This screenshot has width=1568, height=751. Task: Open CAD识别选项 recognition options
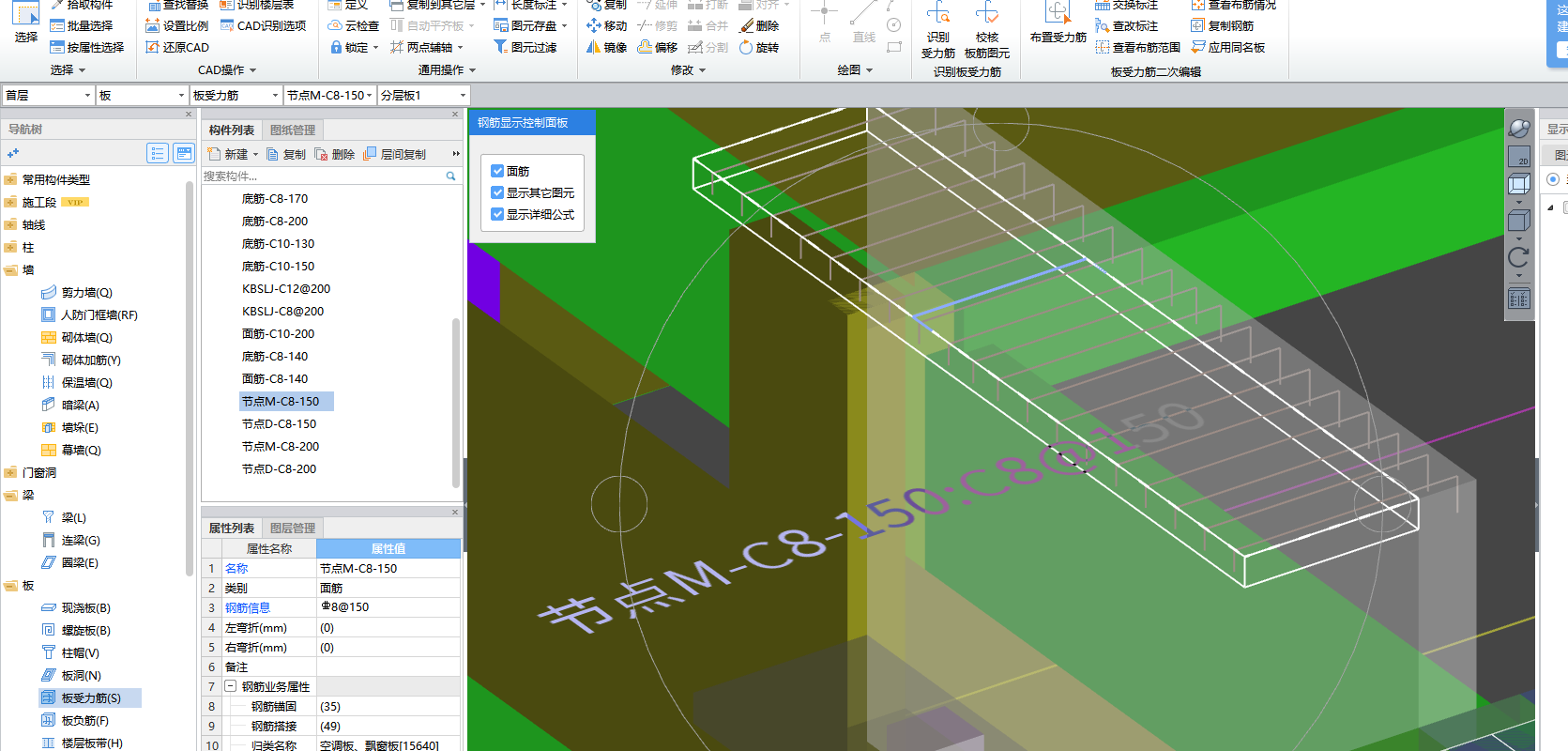(x=263, y=26)
